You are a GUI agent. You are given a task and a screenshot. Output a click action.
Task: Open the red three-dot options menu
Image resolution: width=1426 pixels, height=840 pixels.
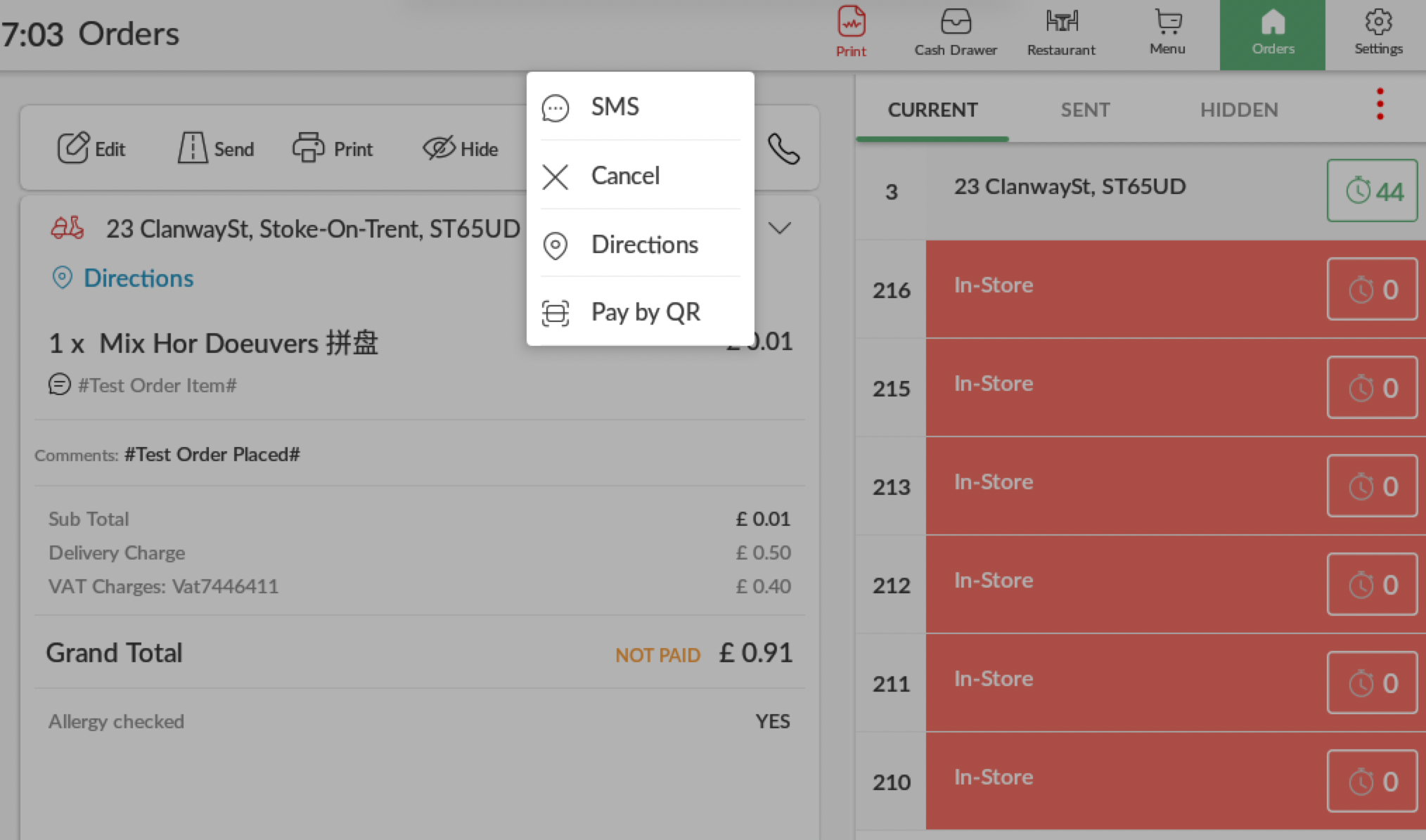(1380, 104)
